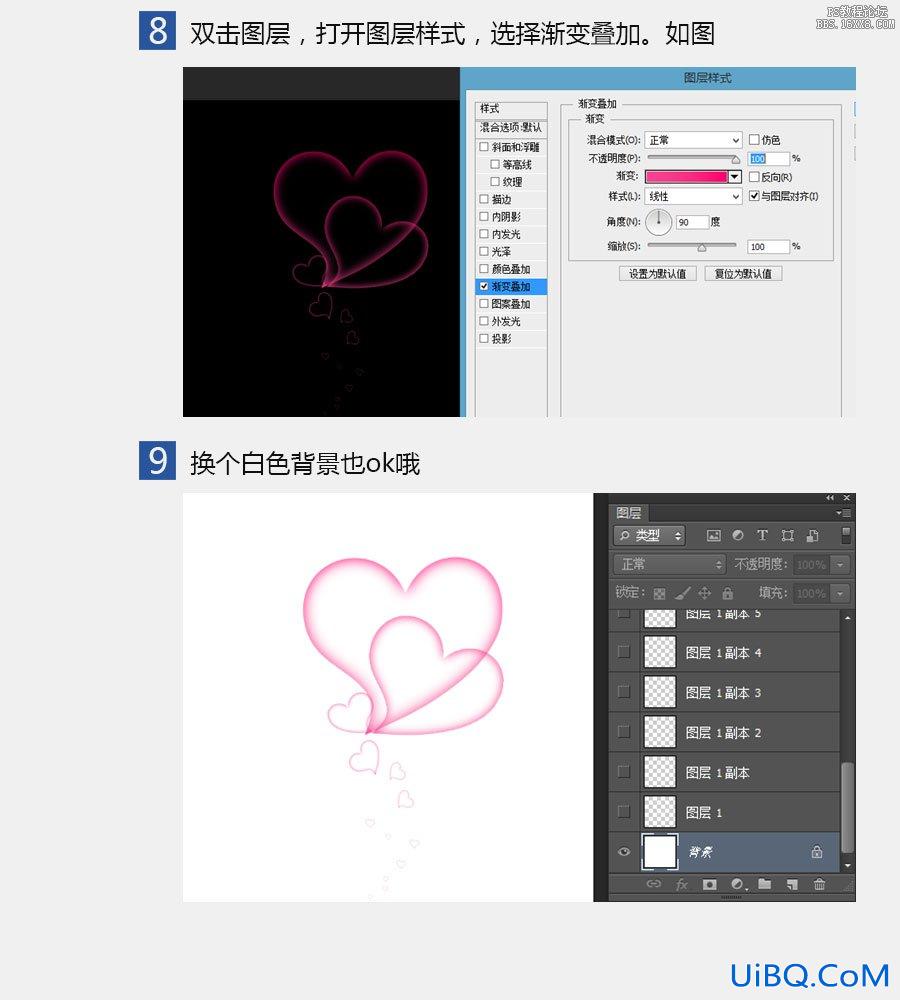Lock position move icon

click(704, 593)
